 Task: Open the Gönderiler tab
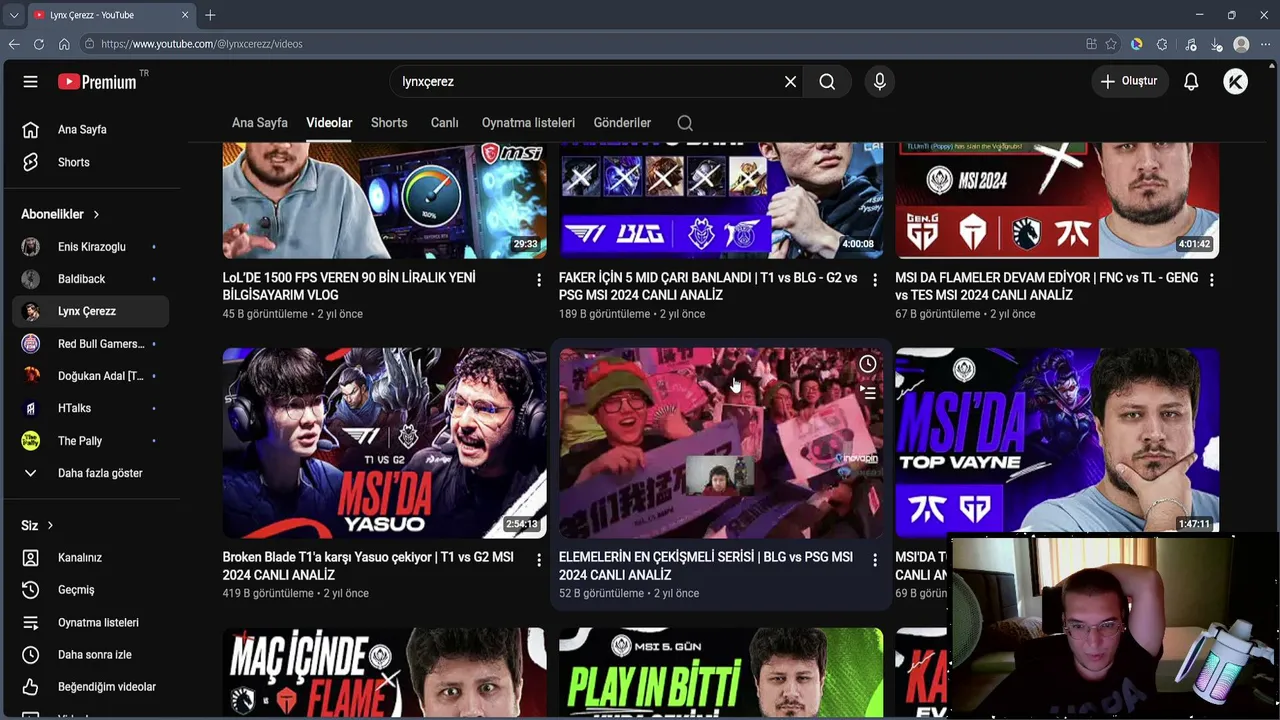point(622,123)
